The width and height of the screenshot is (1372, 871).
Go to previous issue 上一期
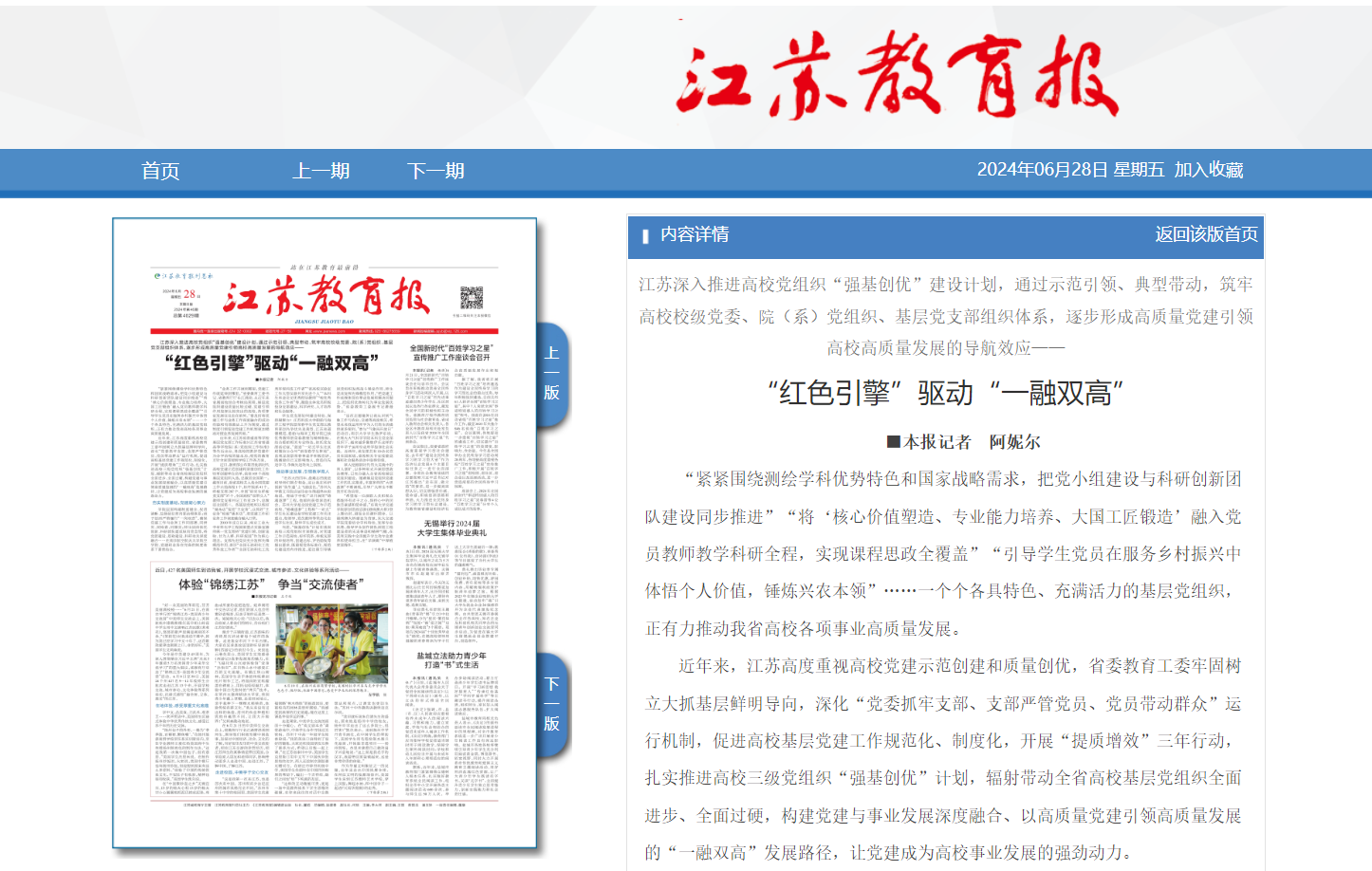321,171
